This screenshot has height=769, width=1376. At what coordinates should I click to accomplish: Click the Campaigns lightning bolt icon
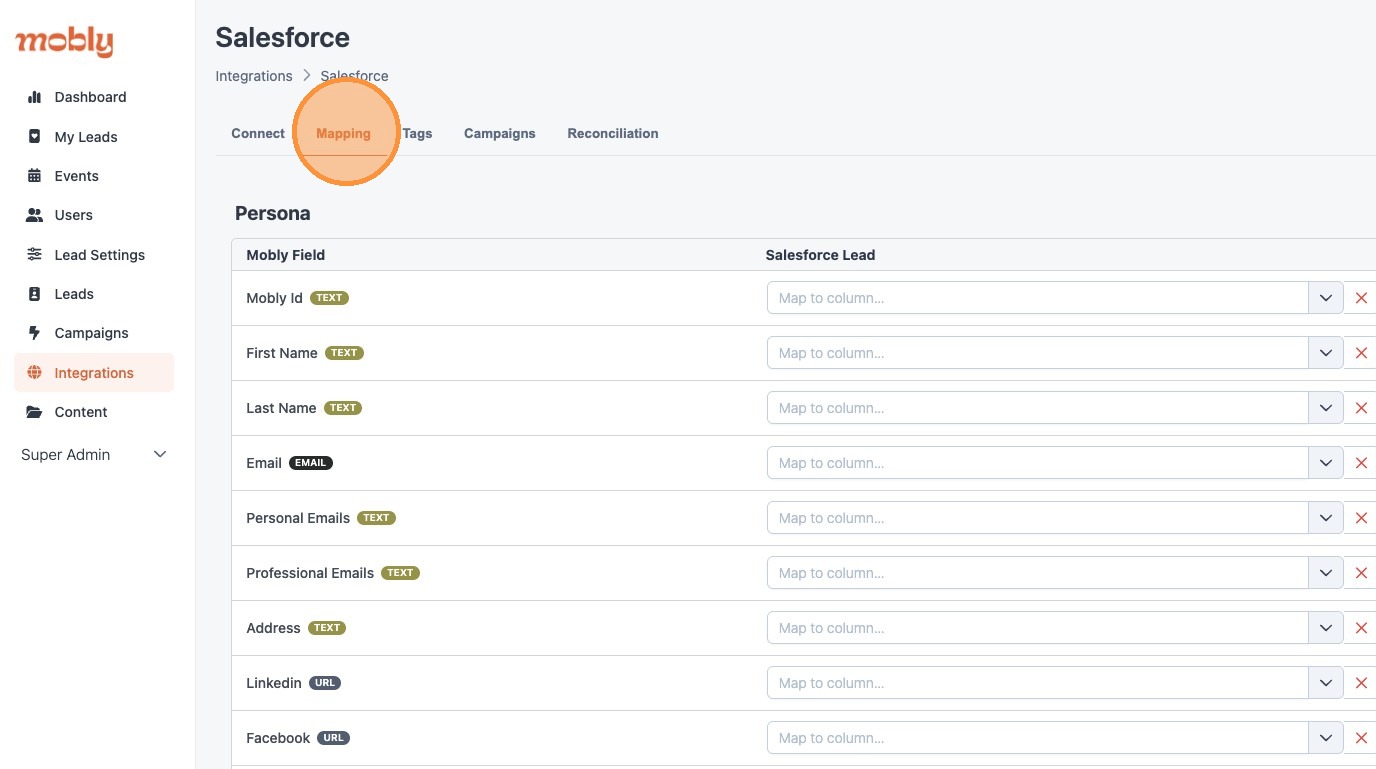pos(34,333)
